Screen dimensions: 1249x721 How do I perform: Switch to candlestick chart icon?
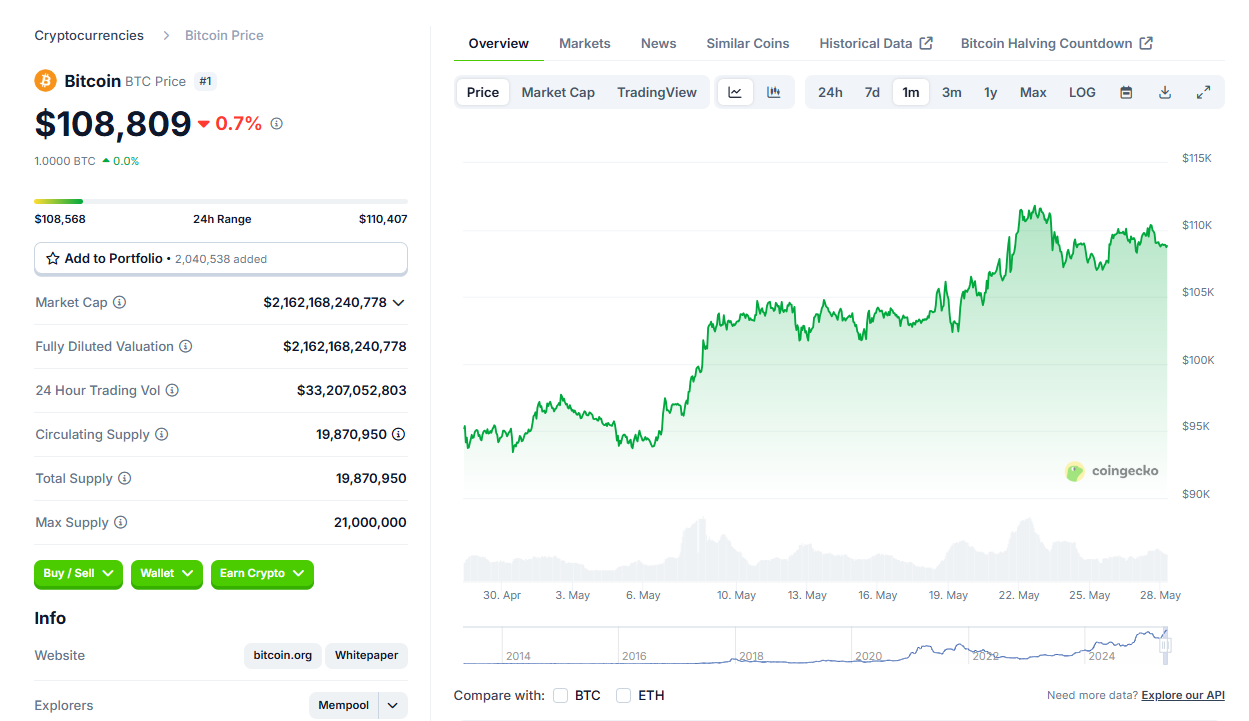pyautogui.click(x=774, y=92)
